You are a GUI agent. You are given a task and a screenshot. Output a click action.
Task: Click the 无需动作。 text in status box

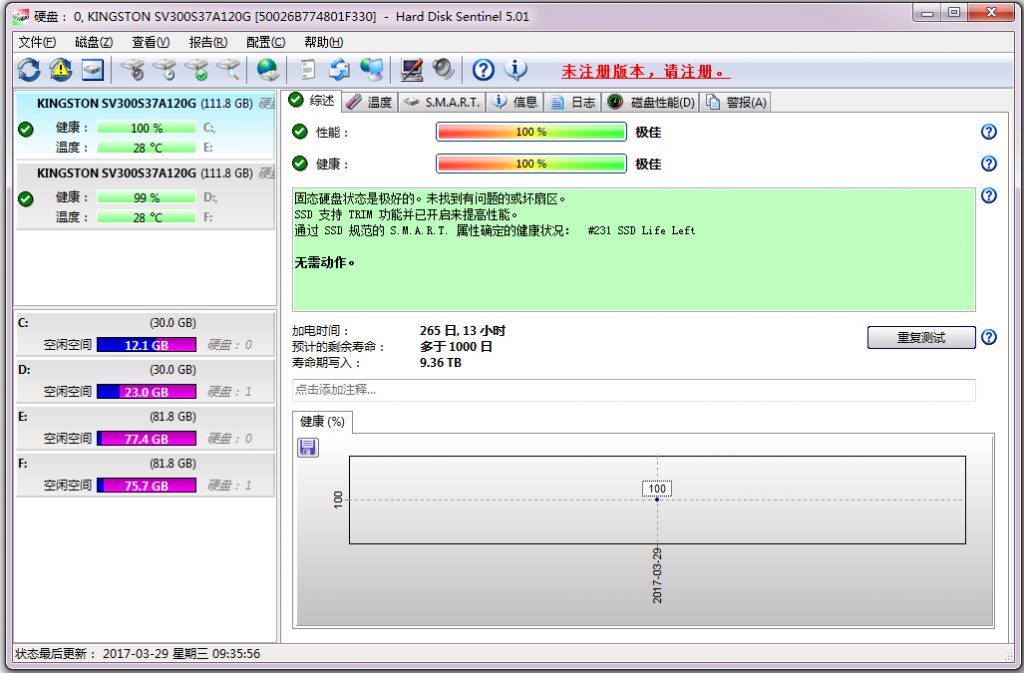click(x=325, y=262)
